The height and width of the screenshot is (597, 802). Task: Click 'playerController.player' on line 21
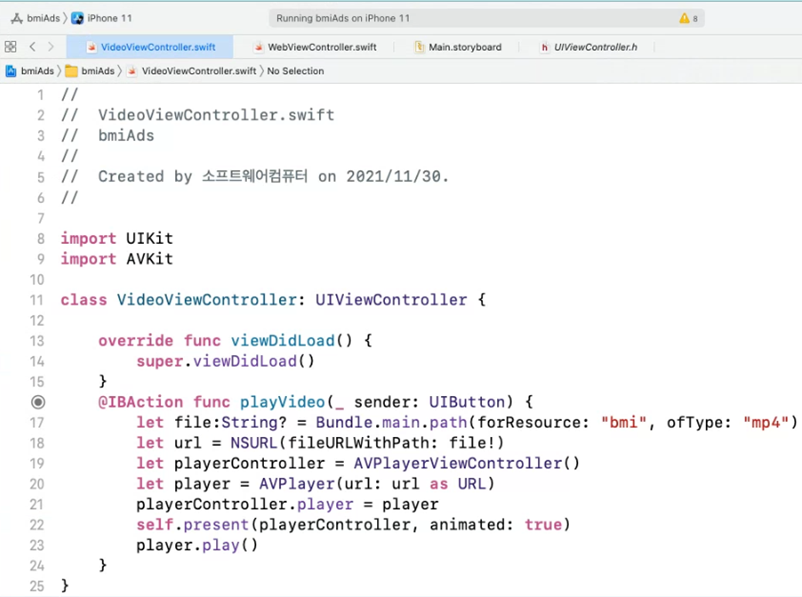(x=244, y=504)
